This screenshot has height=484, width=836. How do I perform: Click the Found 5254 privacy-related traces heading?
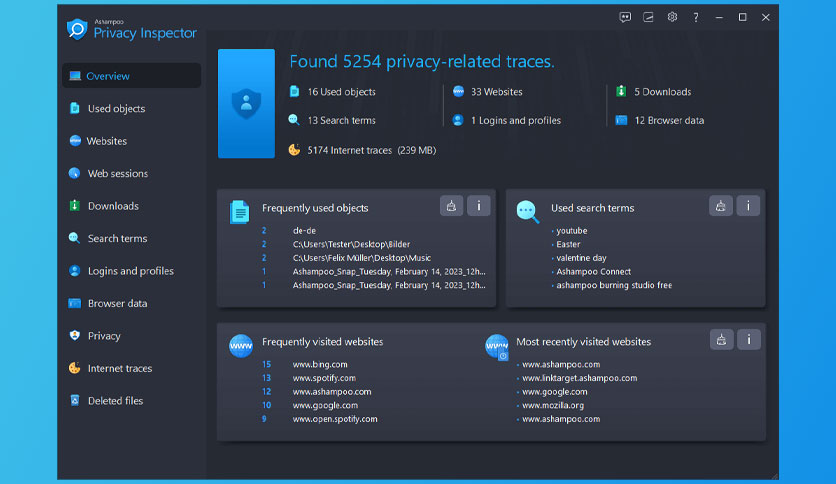(422, 61)
